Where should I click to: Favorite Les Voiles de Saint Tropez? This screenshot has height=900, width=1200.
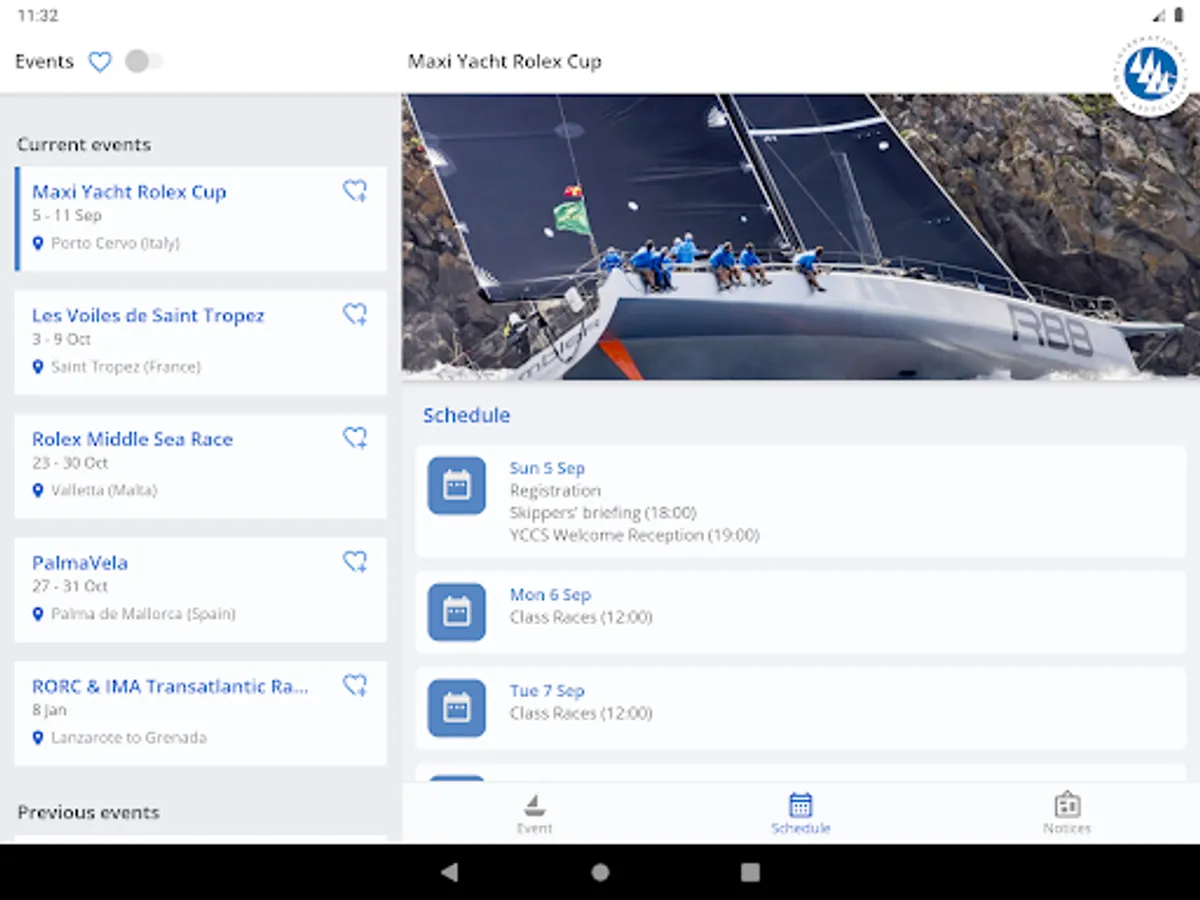point(355,315)
